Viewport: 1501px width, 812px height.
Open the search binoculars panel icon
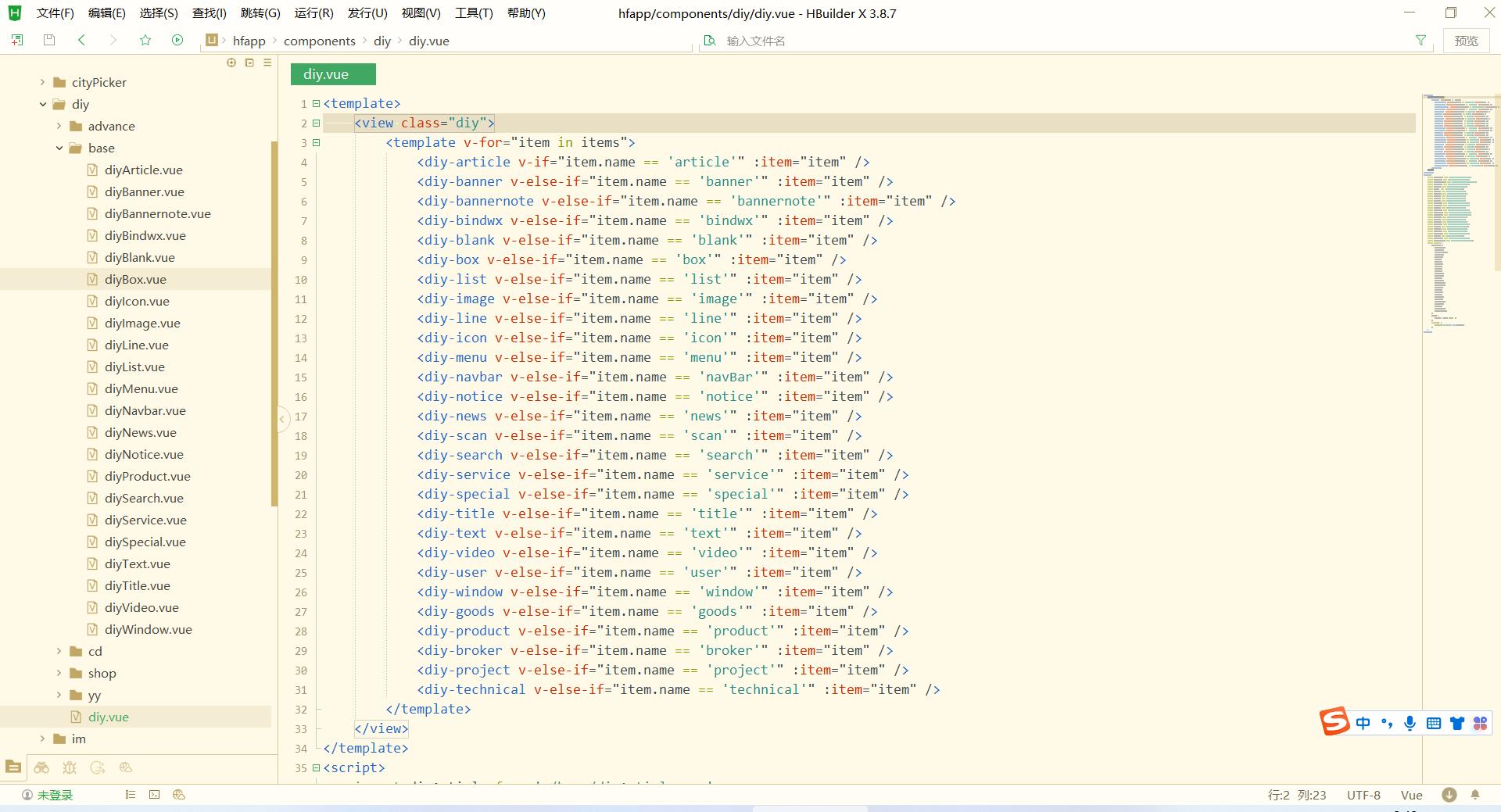coord(41,767)
